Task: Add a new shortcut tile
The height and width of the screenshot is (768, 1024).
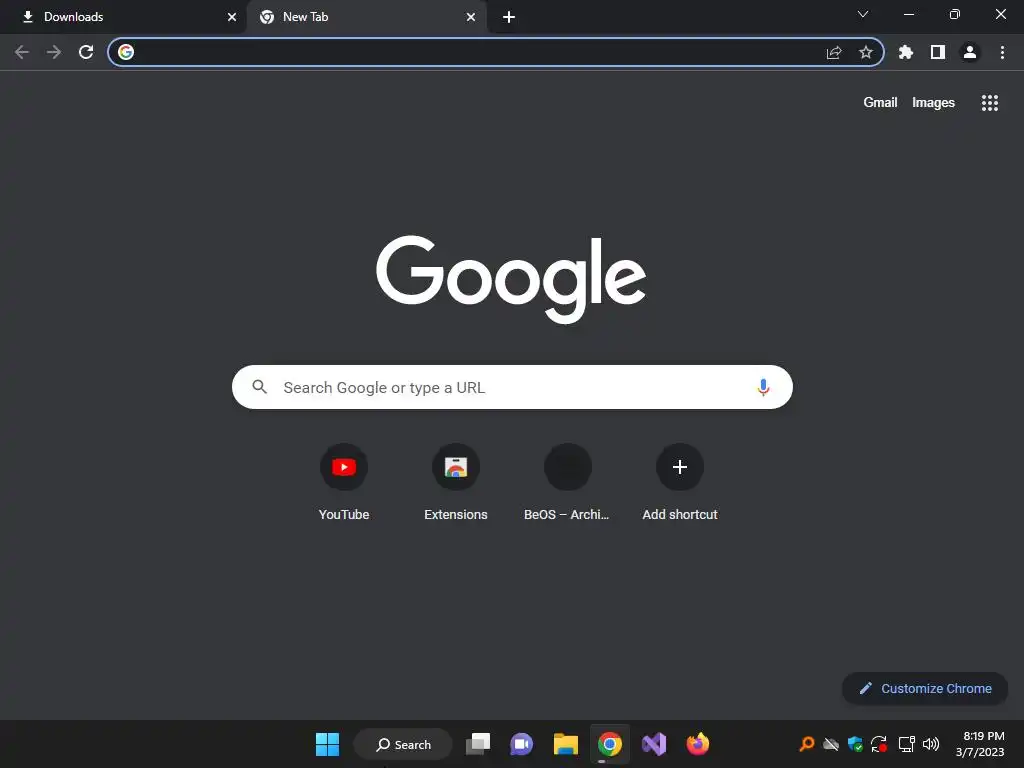Action: (x=680, y=482)
